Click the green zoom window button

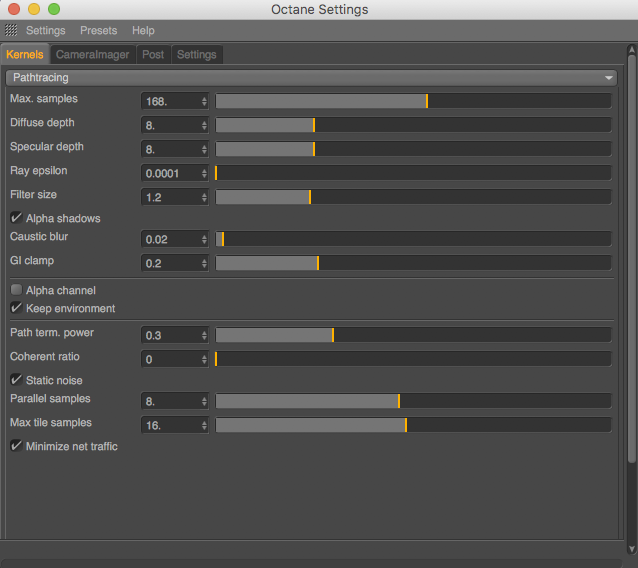[x=54, y=9]
